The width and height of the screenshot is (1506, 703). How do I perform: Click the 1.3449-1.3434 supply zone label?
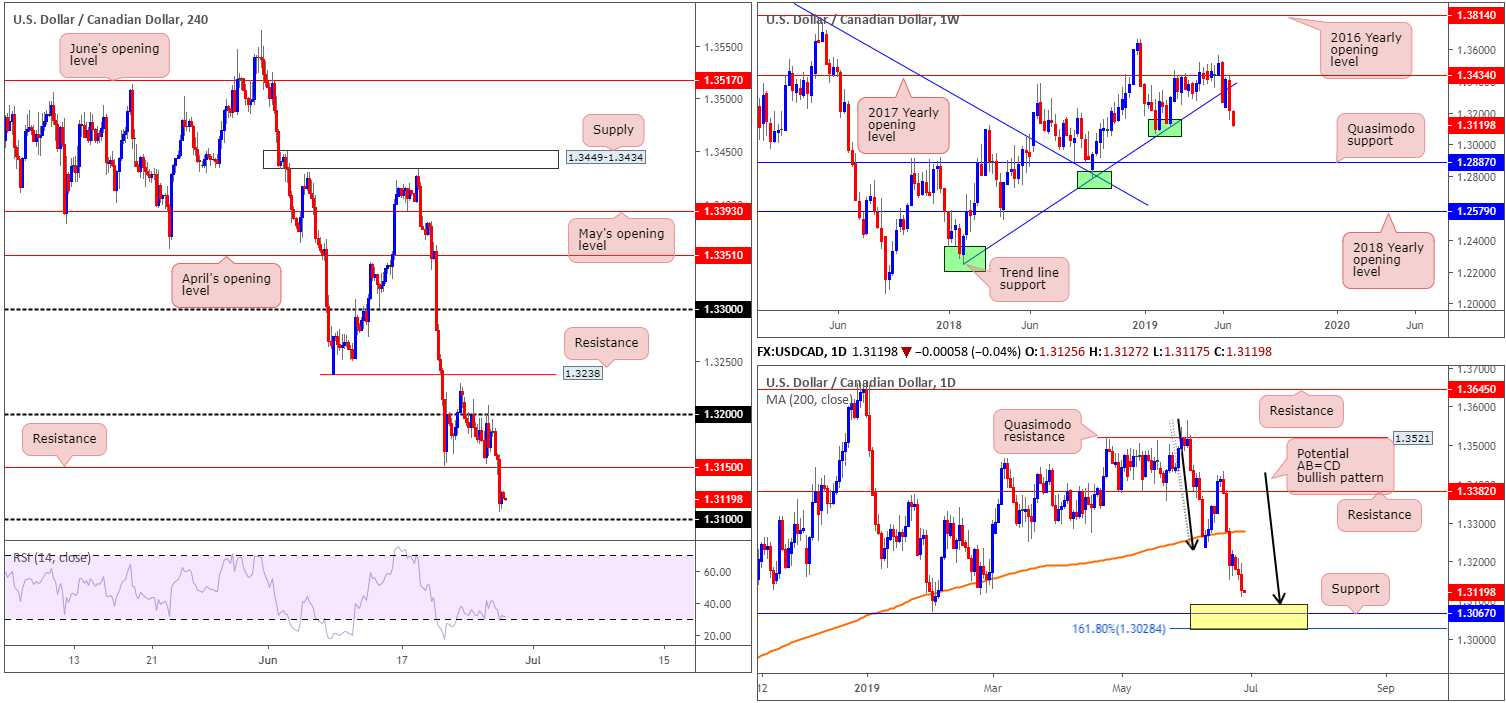point(604,158)
